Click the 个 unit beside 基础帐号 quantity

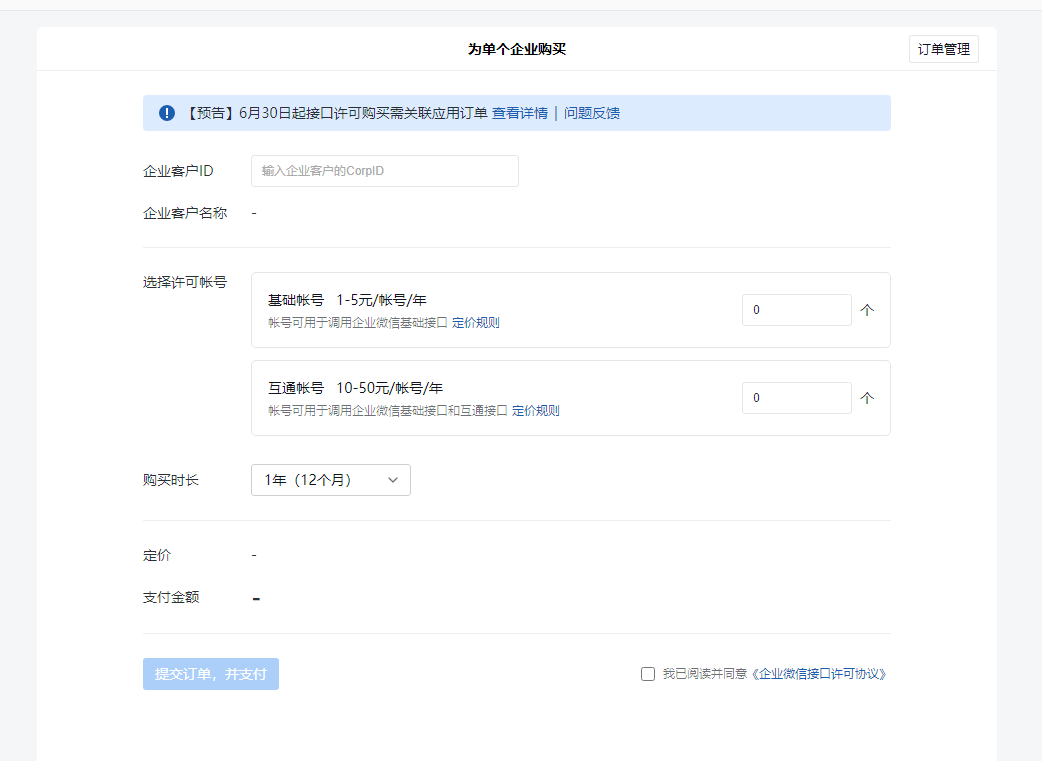click(x=867, y=310)
